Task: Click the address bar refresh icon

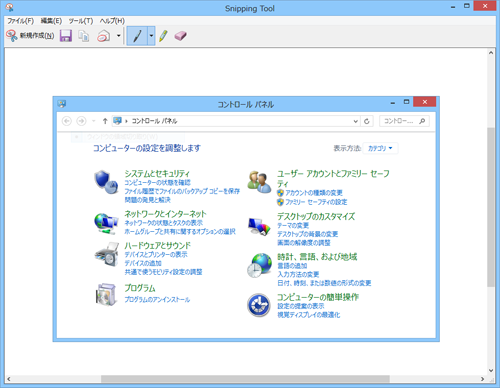Action: [x=367, y=121]
